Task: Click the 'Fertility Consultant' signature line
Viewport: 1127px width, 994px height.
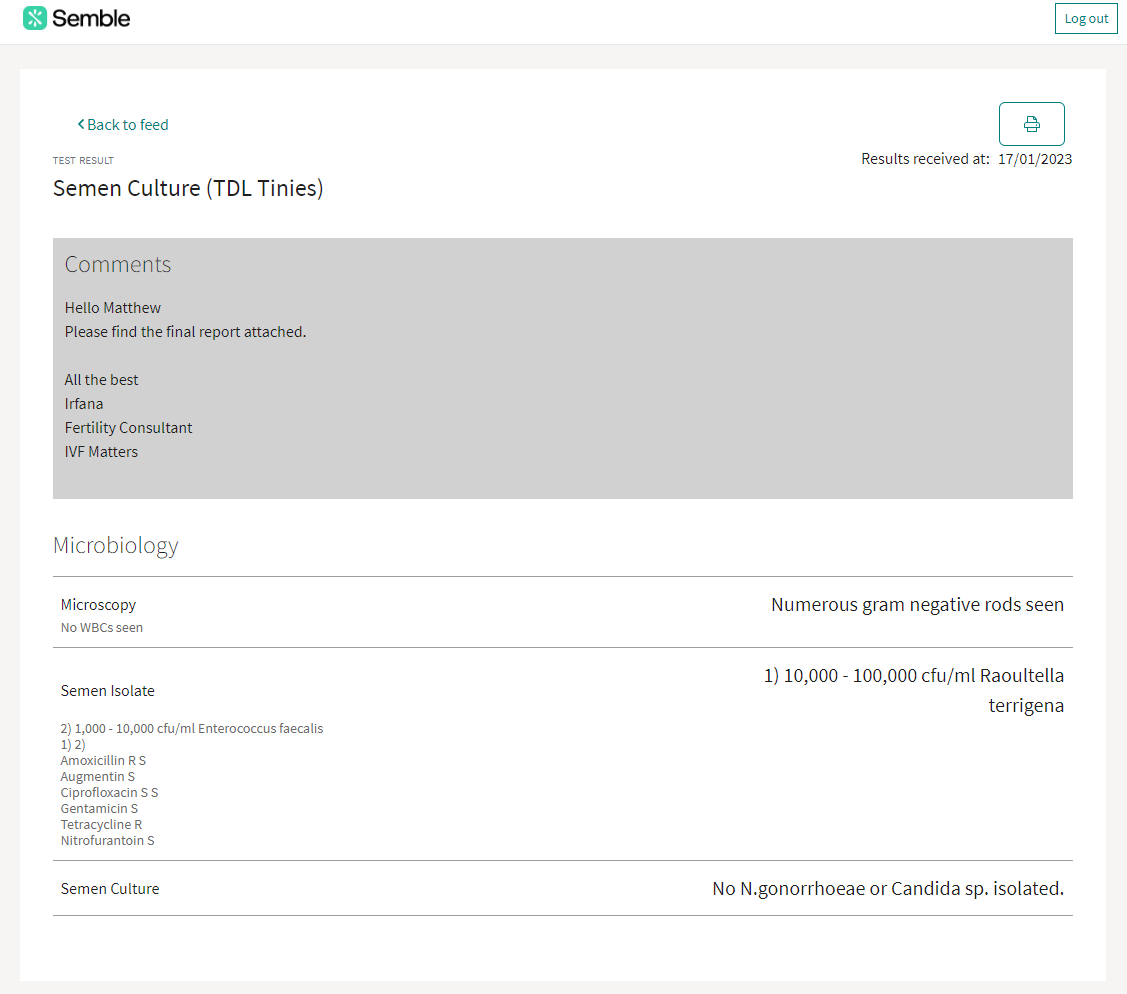Action: [x=129, y=427]
